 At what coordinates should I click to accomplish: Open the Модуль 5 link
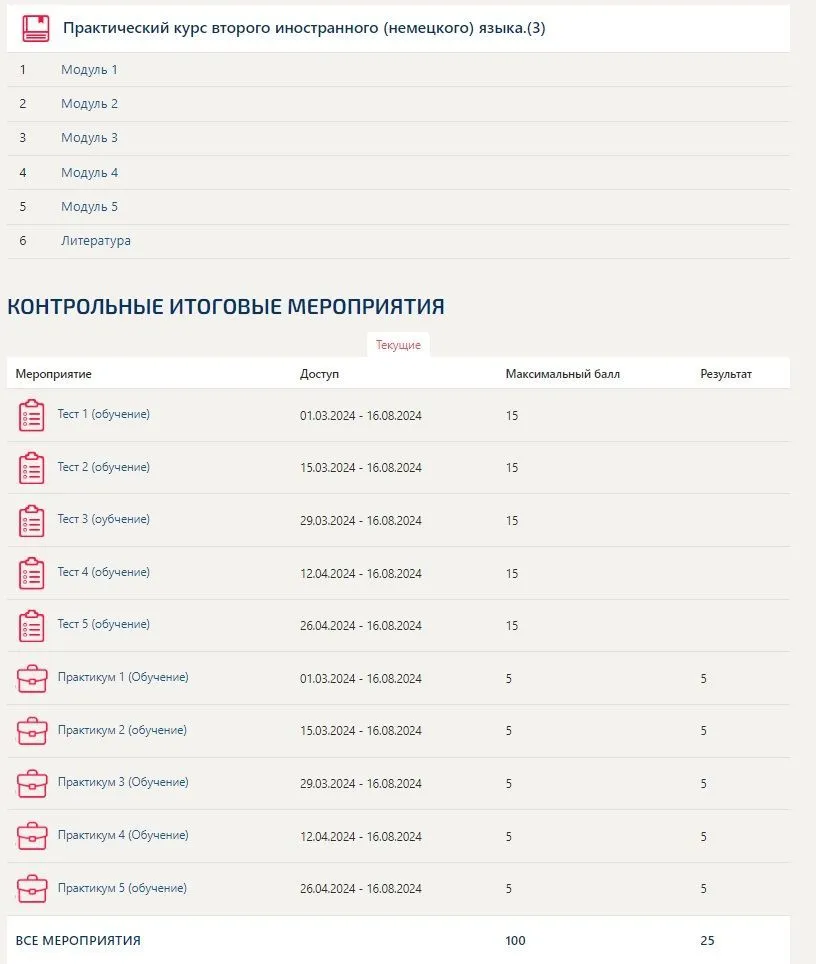(89, 207)
